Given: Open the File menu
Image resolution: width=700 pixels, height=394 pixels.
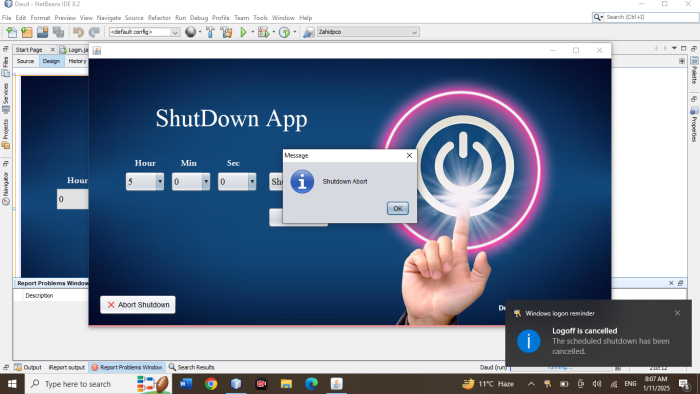Looking at the screenshot, I should 7,18.
